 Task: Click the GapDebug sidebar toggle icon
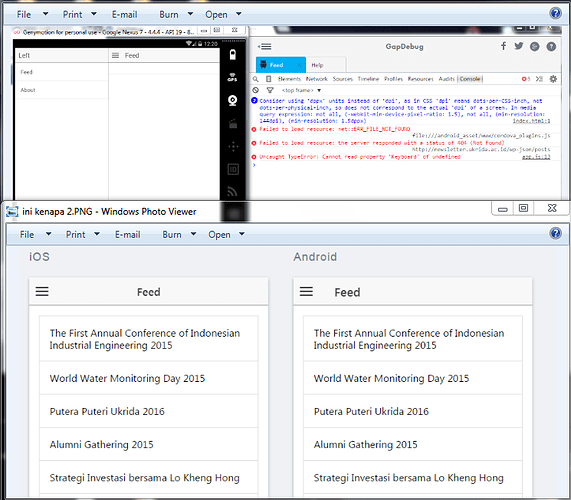click(265, 47)
